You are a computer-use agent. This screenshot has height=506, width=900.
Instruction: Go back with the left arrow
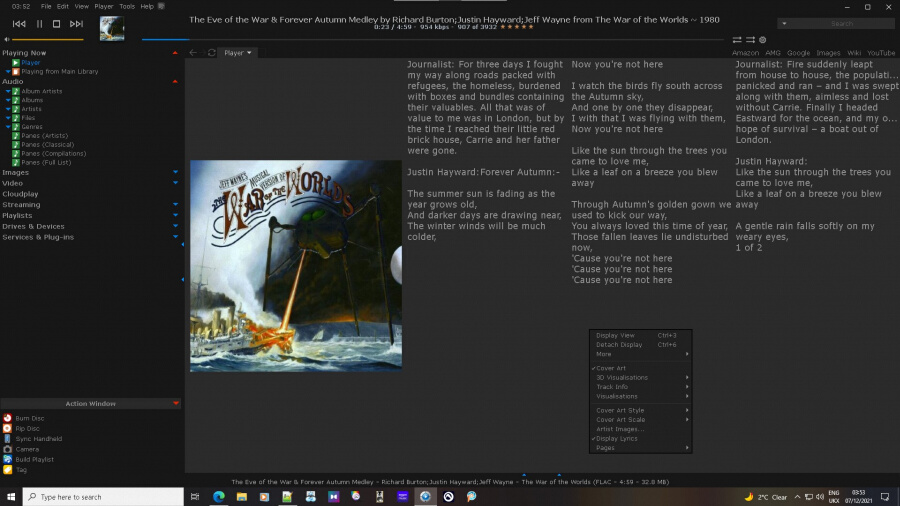193,52
